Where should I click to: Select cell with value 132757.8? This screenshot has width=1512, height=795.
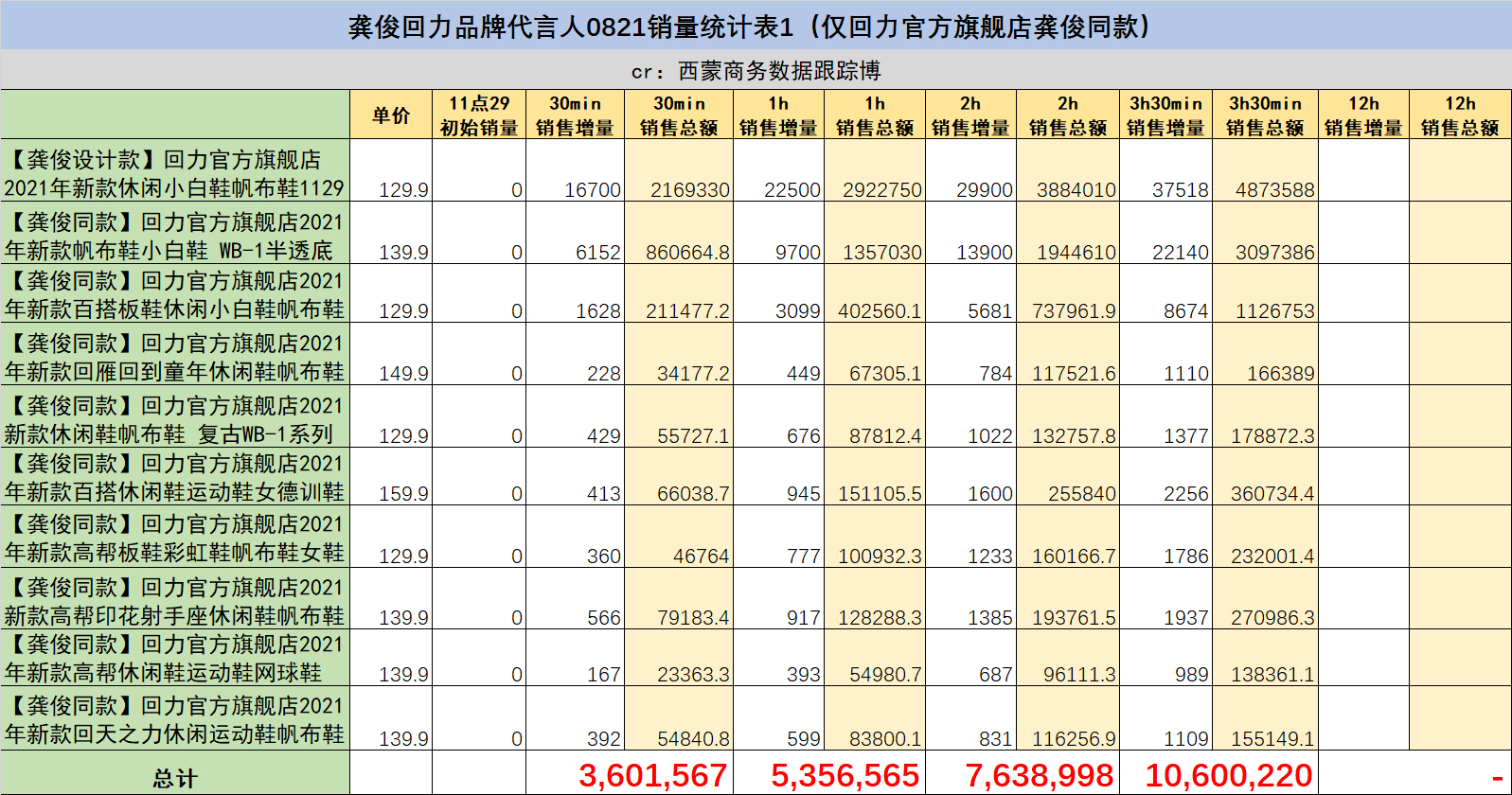(1068, 417)
